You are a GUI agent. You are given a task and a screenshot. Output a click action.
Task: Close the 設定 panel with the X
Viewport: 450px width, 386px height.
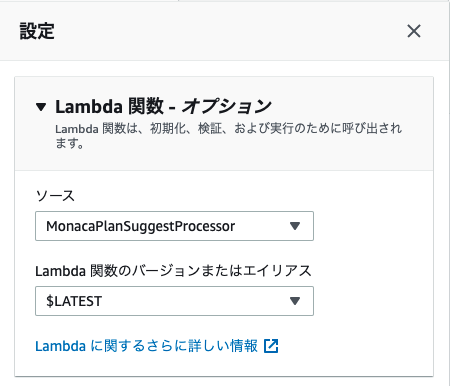pyautogui.click(x=414, y=31)
